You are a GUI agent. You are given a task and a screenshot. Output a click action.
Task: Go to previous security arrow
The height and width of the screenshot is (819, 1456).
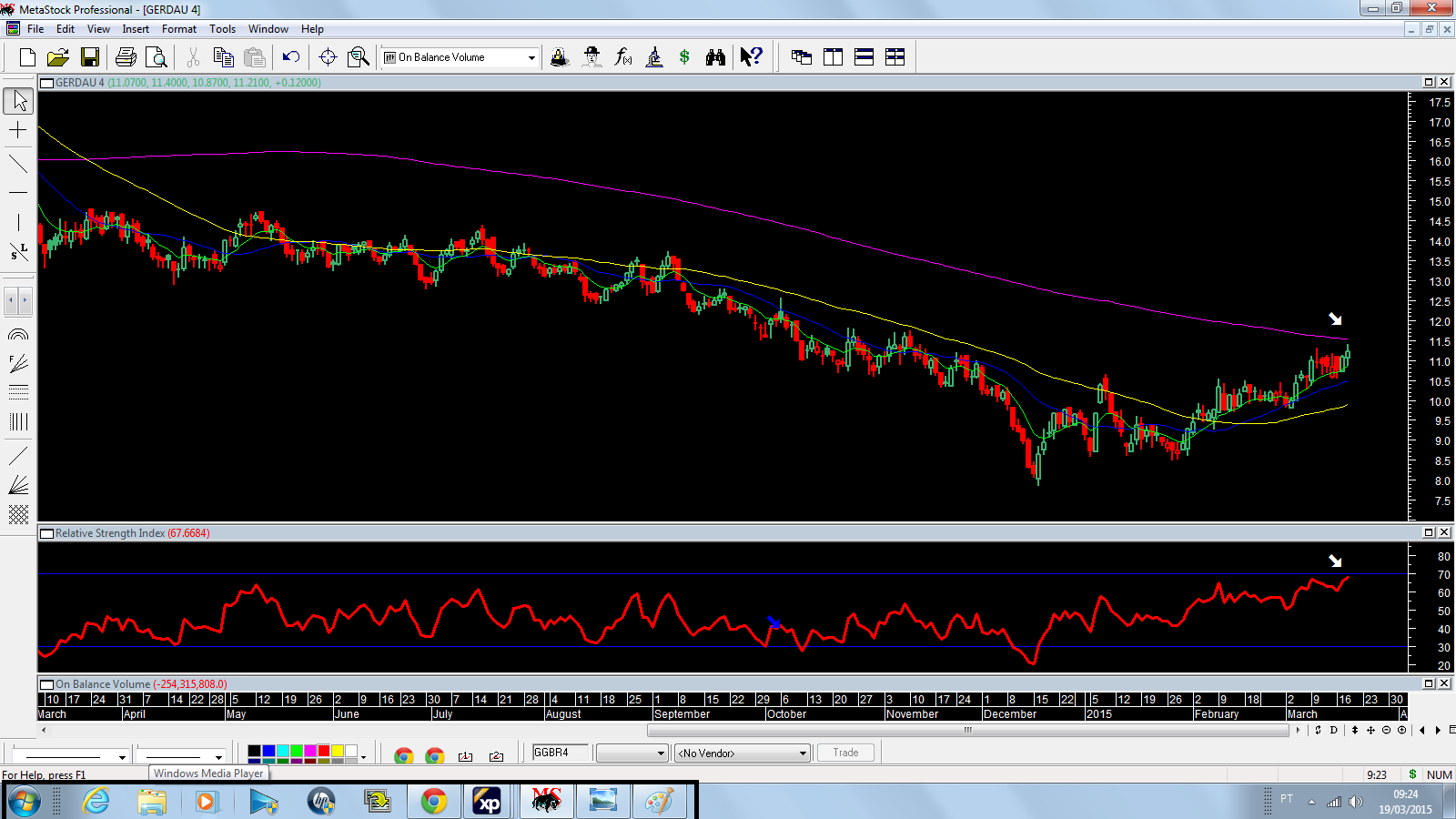pyautogui.click(x=1422, y=730)
